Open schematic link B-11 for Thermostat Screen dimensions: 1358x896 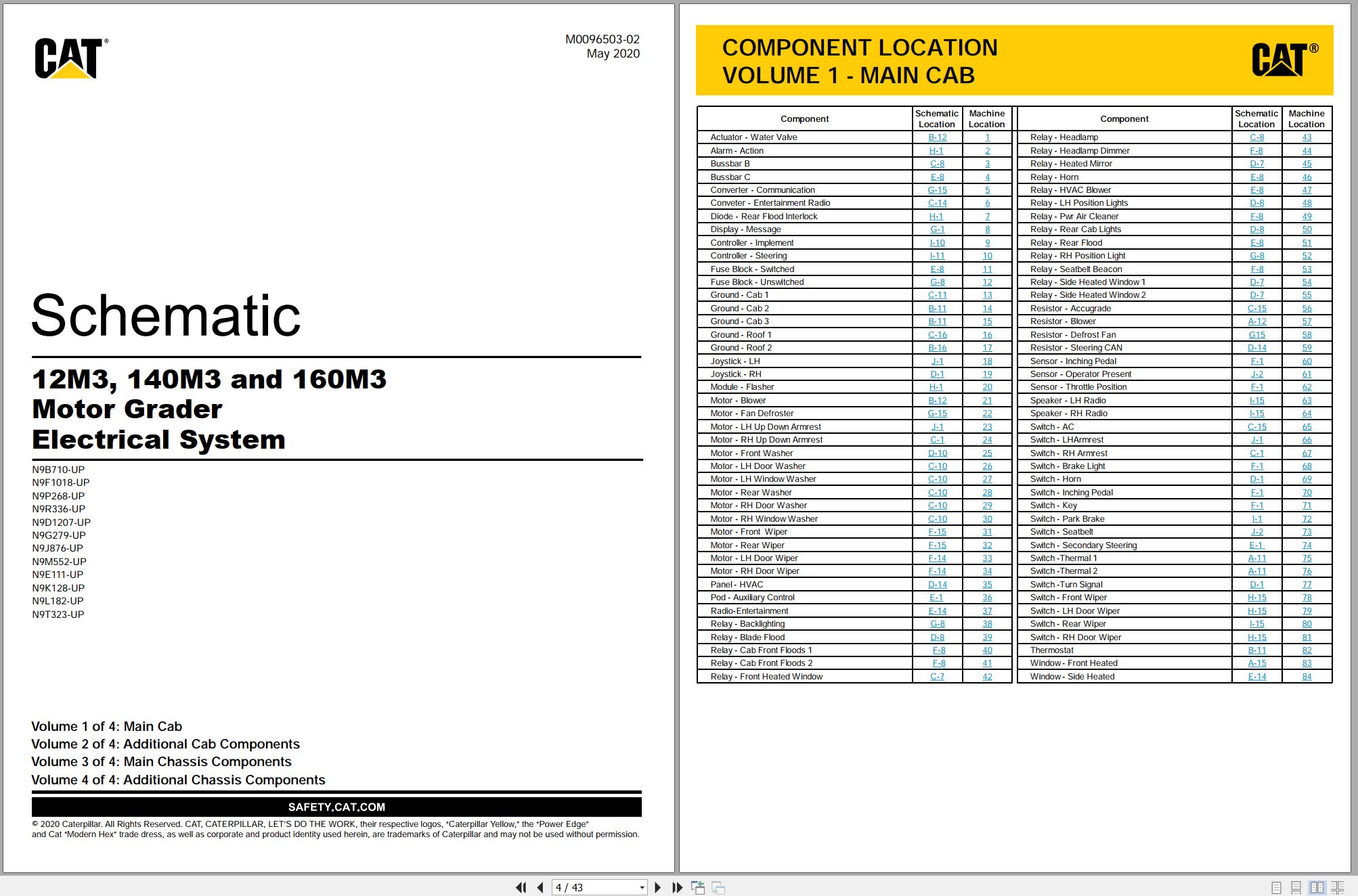click(x=1256, y=650)
